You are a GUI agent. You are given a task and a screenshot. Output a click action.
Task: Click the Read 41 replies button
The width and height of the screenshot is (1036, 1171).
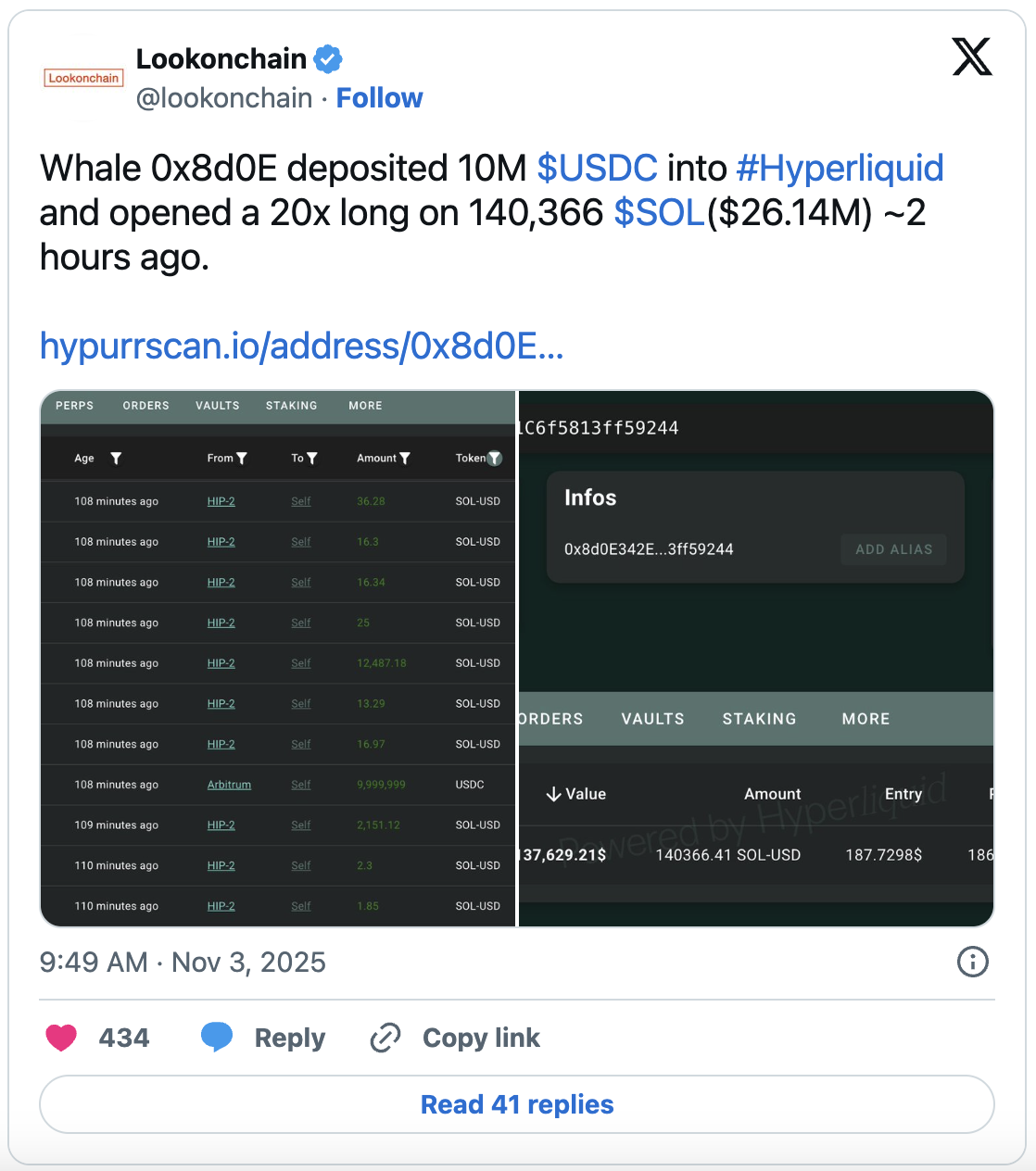click(516, 1104)
